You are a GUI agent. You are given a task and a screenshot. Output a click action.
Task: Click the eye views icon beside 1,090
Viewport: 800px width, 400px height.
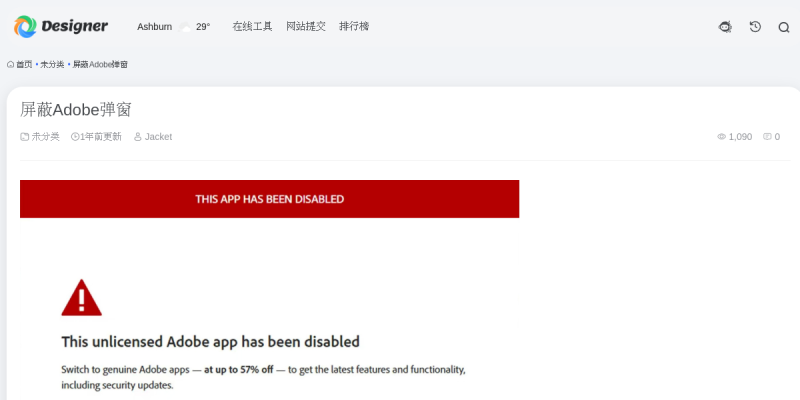(x=721, y=137)
